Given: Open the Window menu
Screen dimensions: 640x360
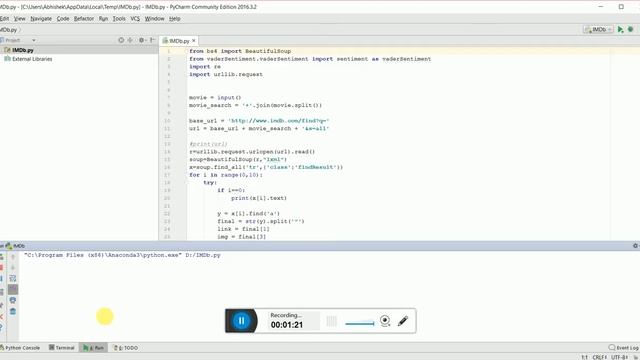Looking at the screenshot, I should pos(155,19).
